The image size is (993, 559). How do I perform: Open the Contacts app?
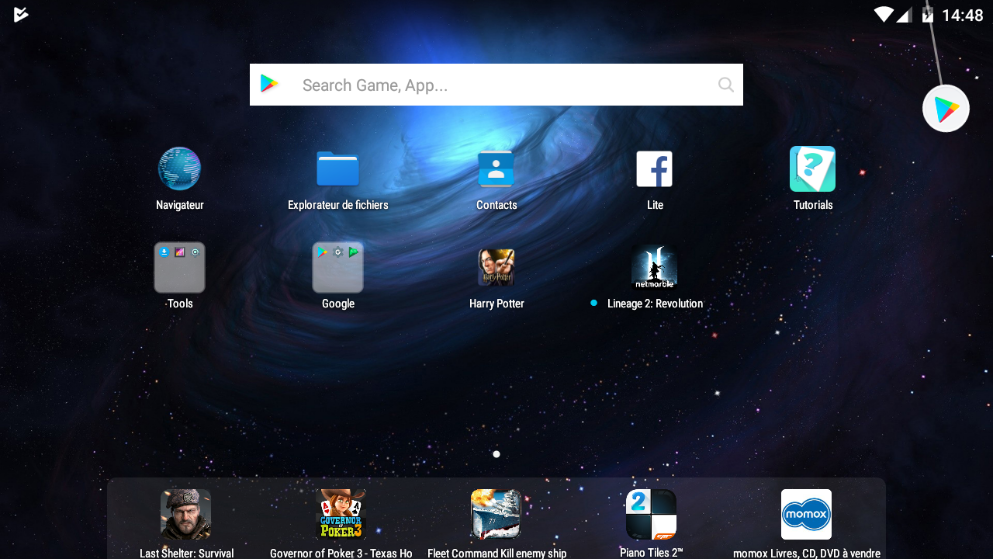tap(496, 169)
